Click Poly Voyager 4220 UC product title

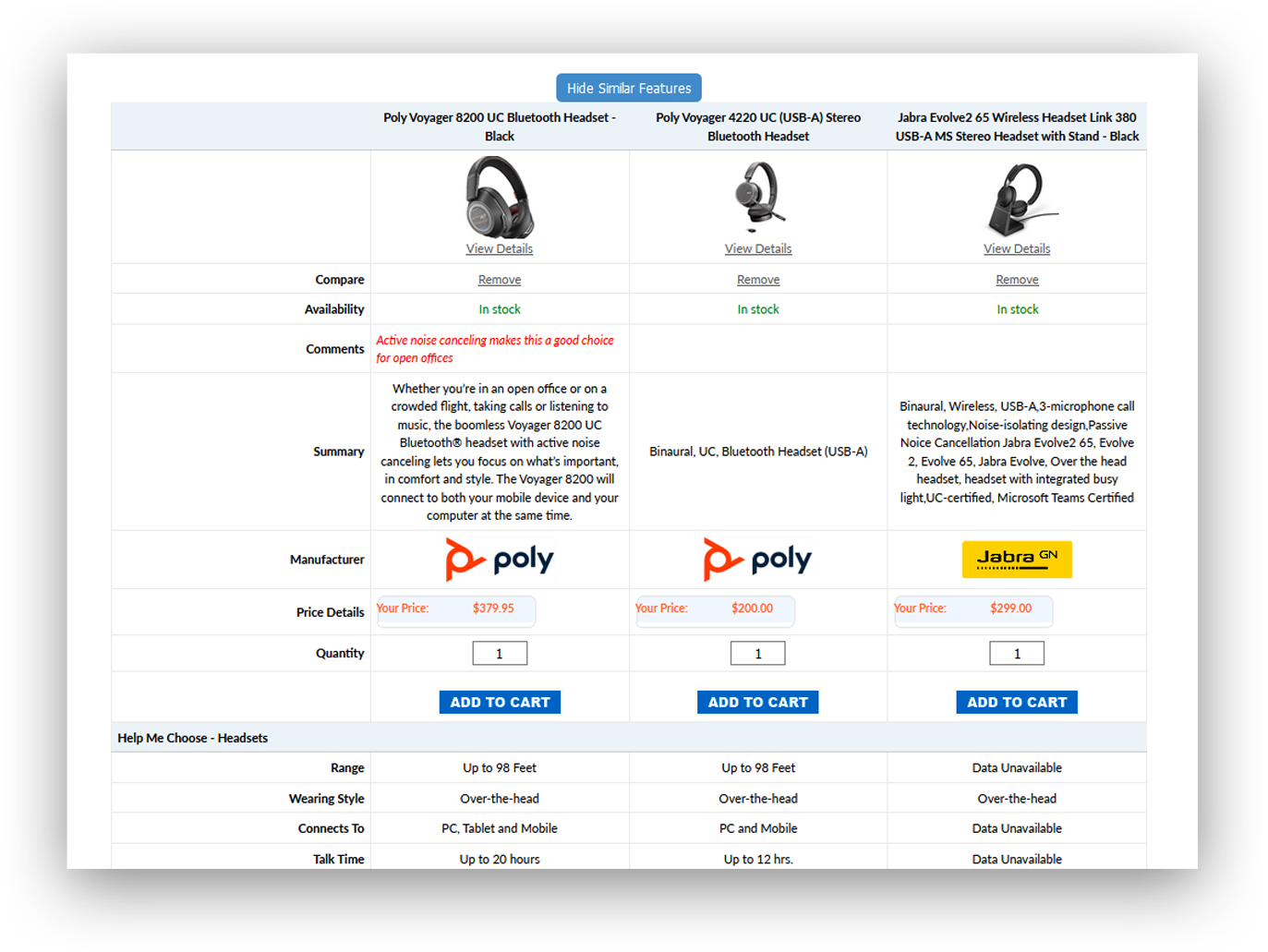click(x=758, y=127)
